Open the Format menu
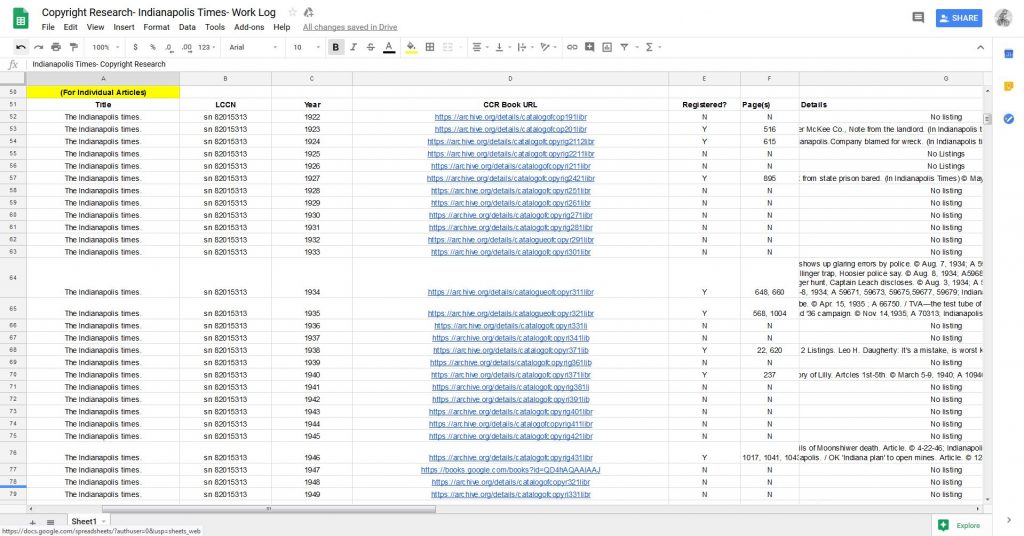The image size is (1024, 536). point(157,27)
